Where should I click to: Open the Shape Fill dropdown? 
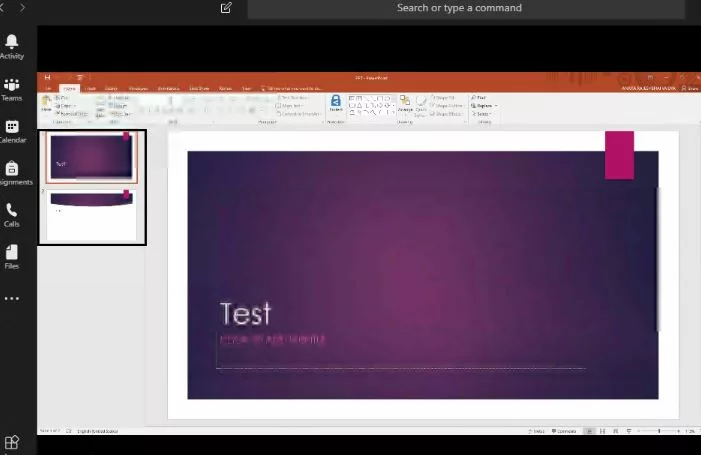pos(443,97)
